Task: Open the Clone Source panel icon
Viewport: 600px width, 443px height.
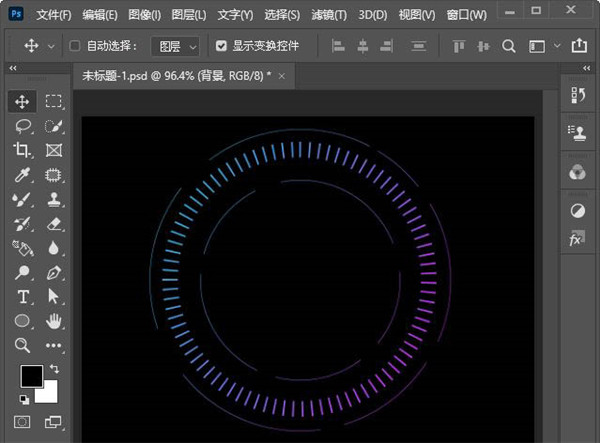Action: pos(578,133)
